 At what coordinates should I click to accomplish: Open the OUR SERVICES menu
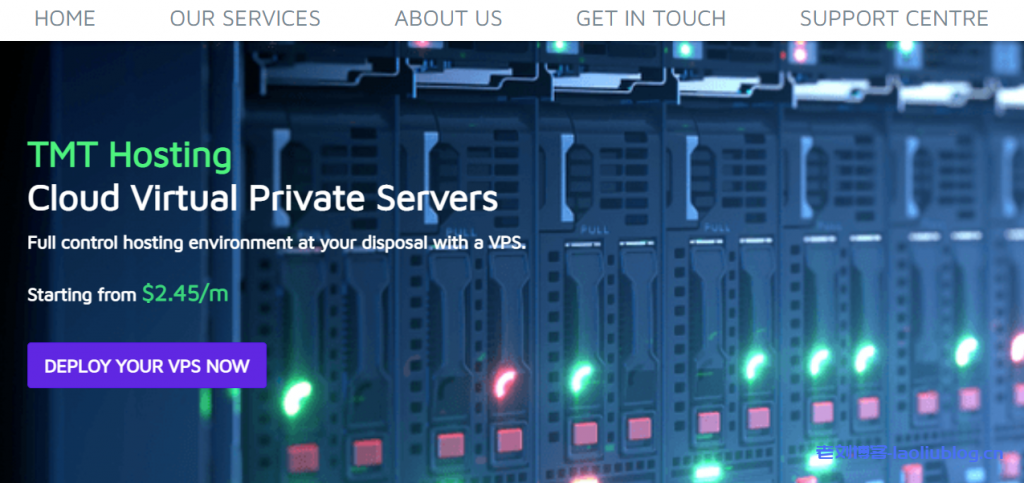(245, 18)
